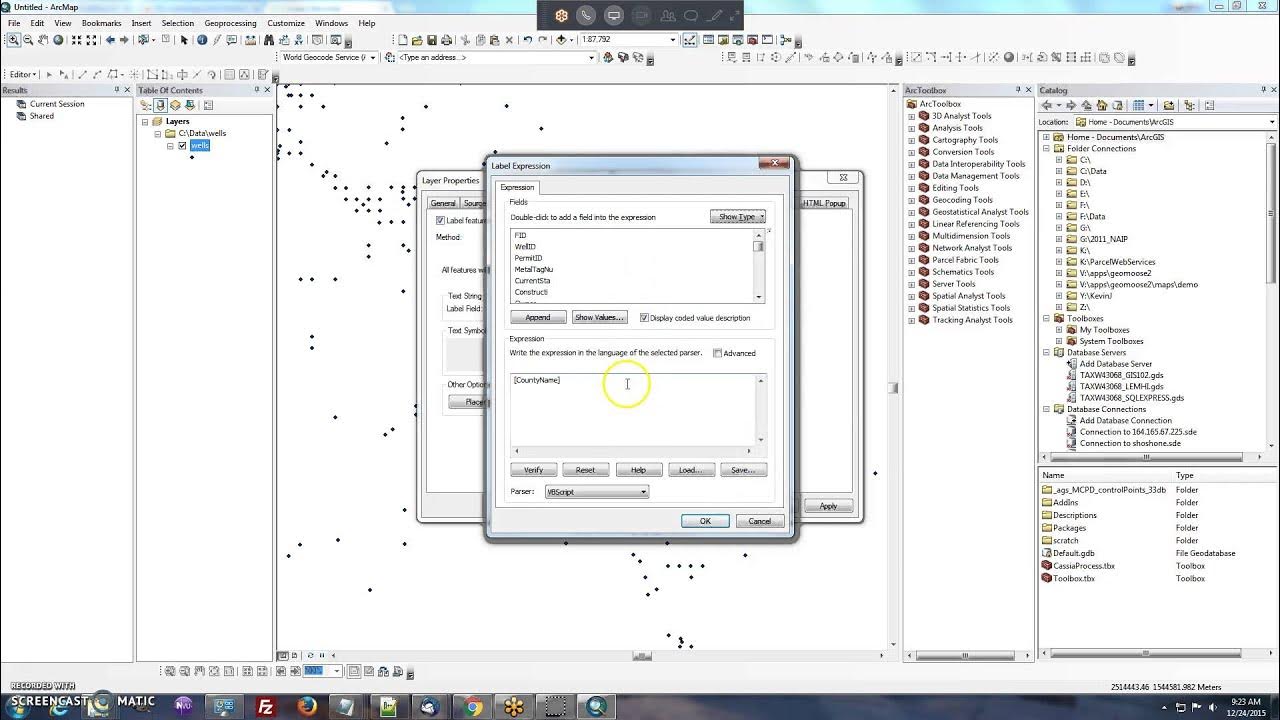Open the Selection menu
1280x720 pixels.
tap(178, 23)
